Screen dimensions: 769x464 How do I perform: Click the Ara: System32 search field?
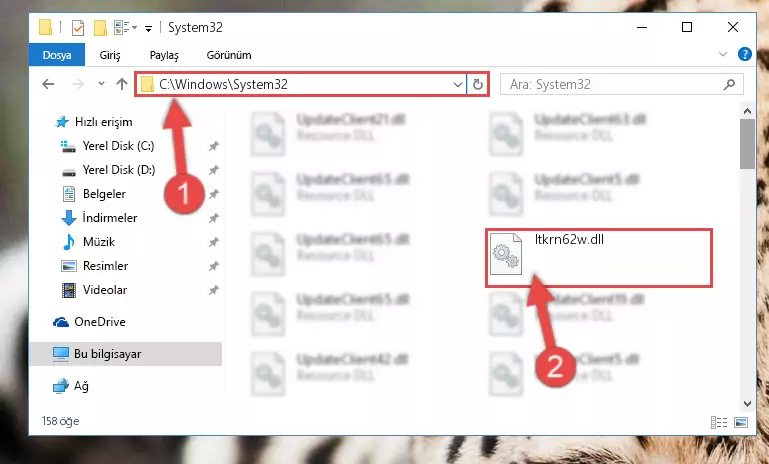[613, 84]
